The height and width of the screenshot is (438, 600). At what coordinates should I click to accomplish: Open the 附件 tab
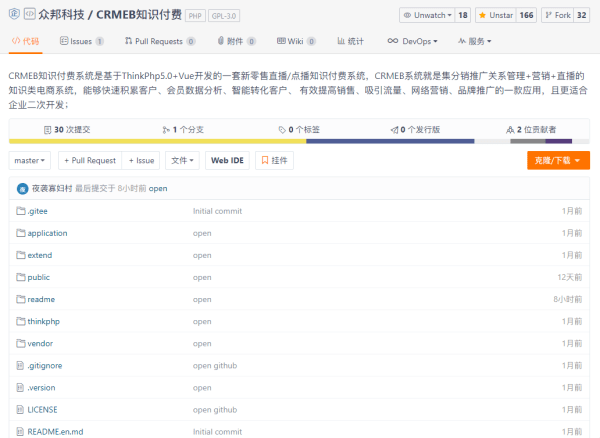pyautogui.click(x=236, y=41)
